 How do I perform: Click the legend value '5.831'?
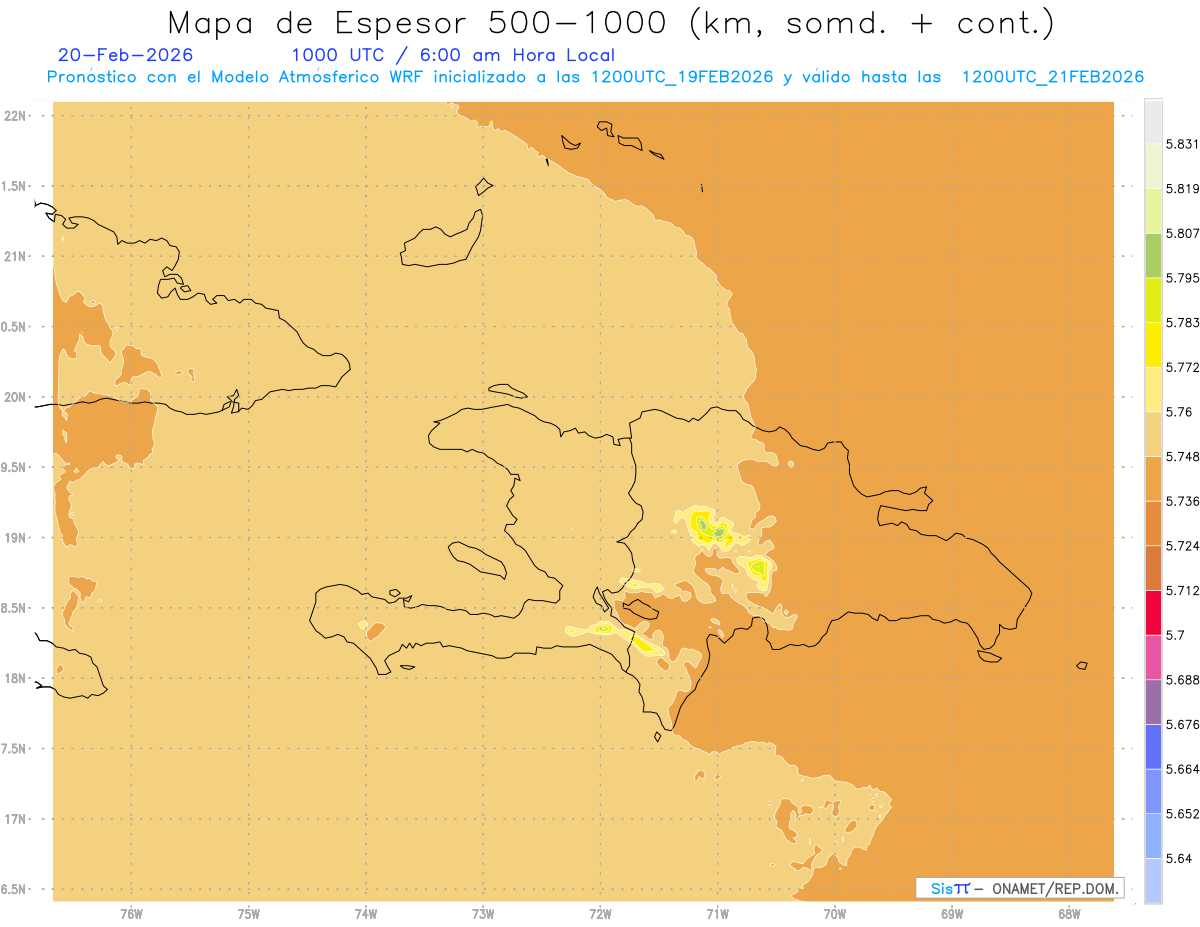[x=1182, y=144]
